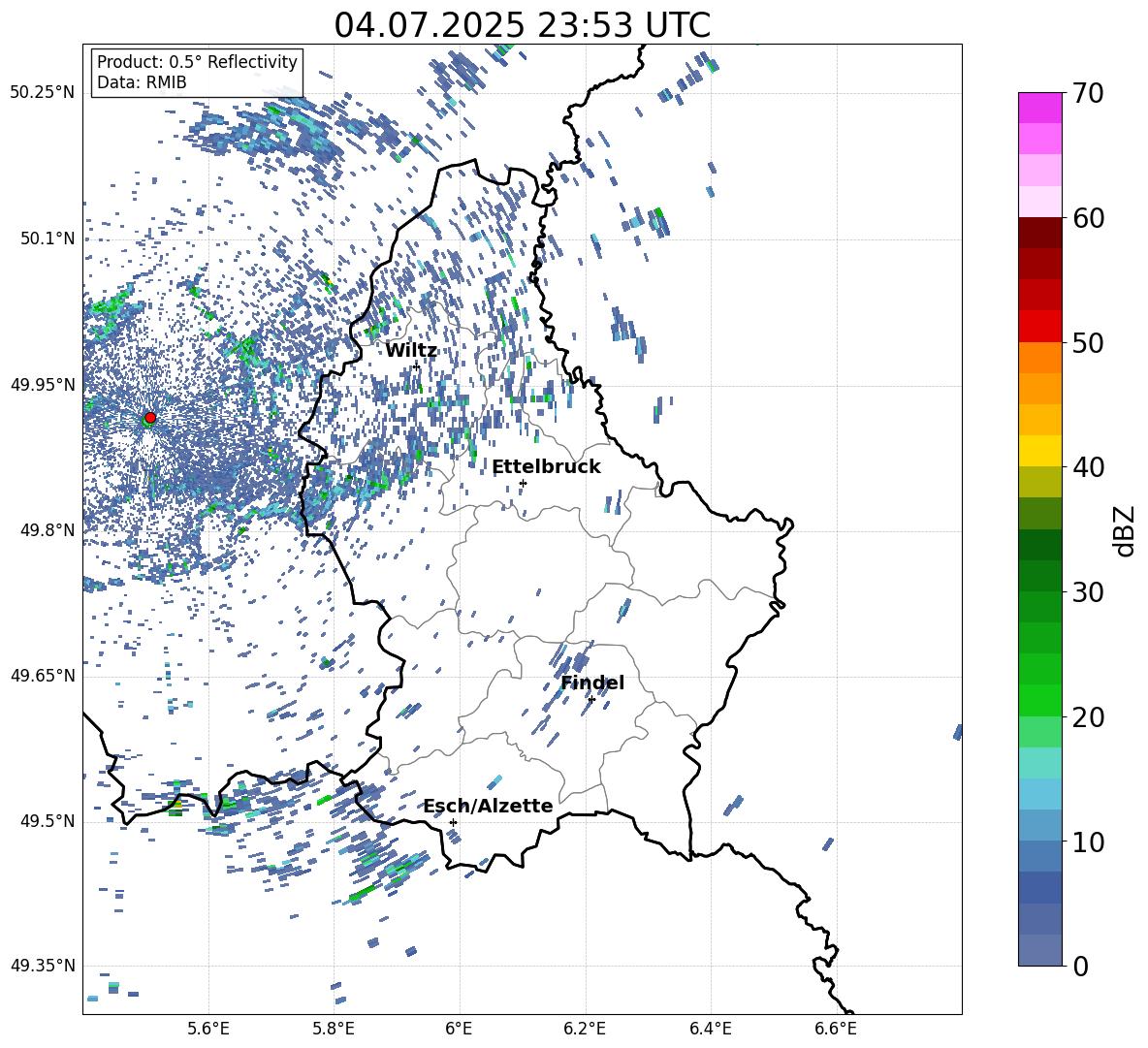Click the plot title 04.07.2025 23:53 UTC
The width and height of the screenshot is (1148, 1048).
(522, 25)
